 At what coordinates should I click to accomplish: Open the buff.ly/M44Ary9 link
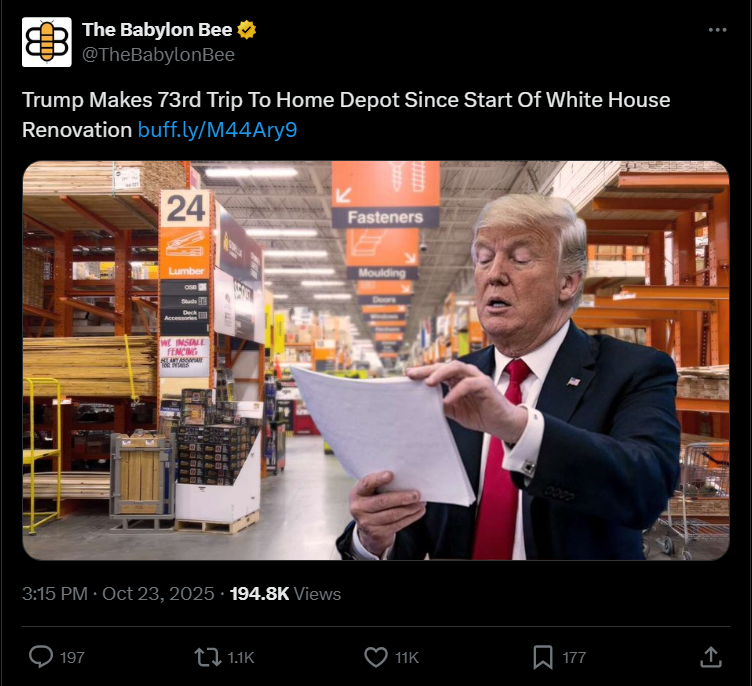pyautogui.click(x=217, y=130)
